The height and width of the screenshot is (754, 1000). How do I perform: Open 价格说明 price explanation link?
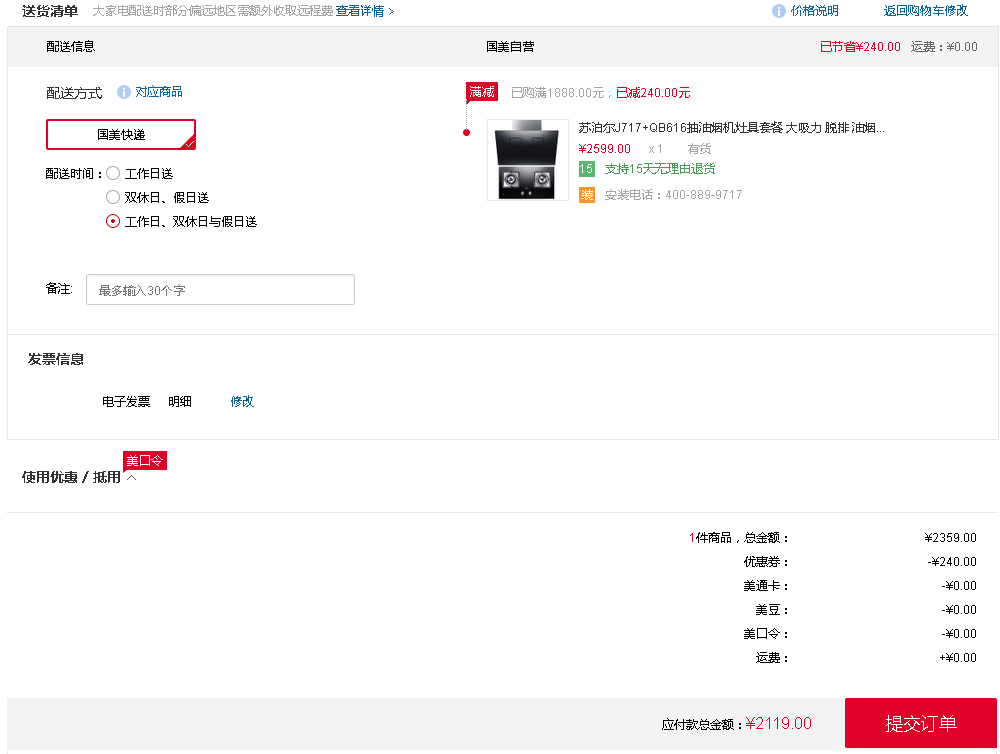pyautogui.click(x=814, y=11)
